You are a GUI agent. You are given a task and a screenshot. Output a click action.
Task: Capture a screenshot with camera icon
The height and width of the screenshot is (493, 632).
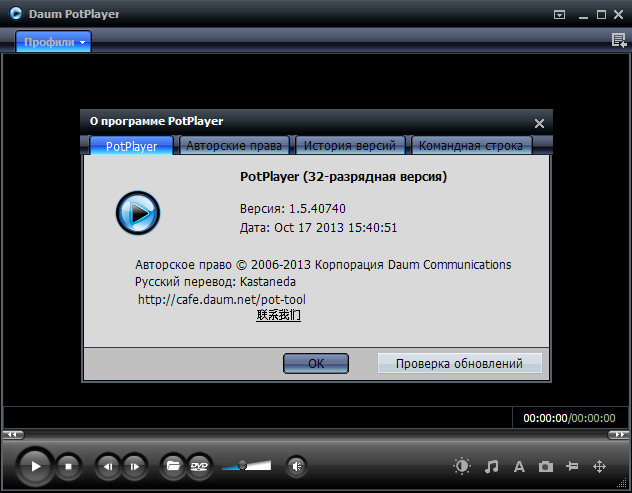point(546,466)
